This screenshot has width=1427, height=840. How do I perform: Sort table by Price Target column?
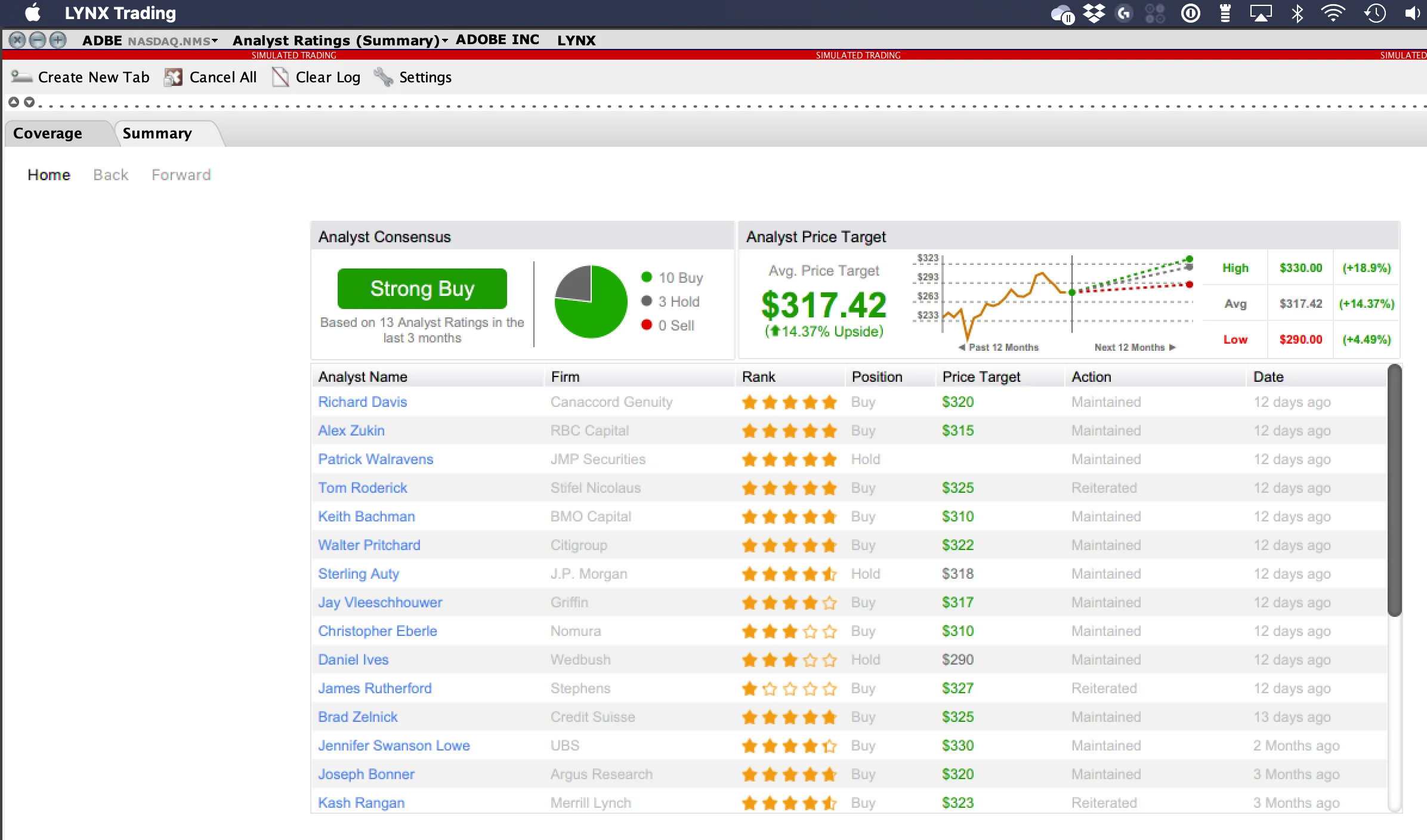coord(981,376)
